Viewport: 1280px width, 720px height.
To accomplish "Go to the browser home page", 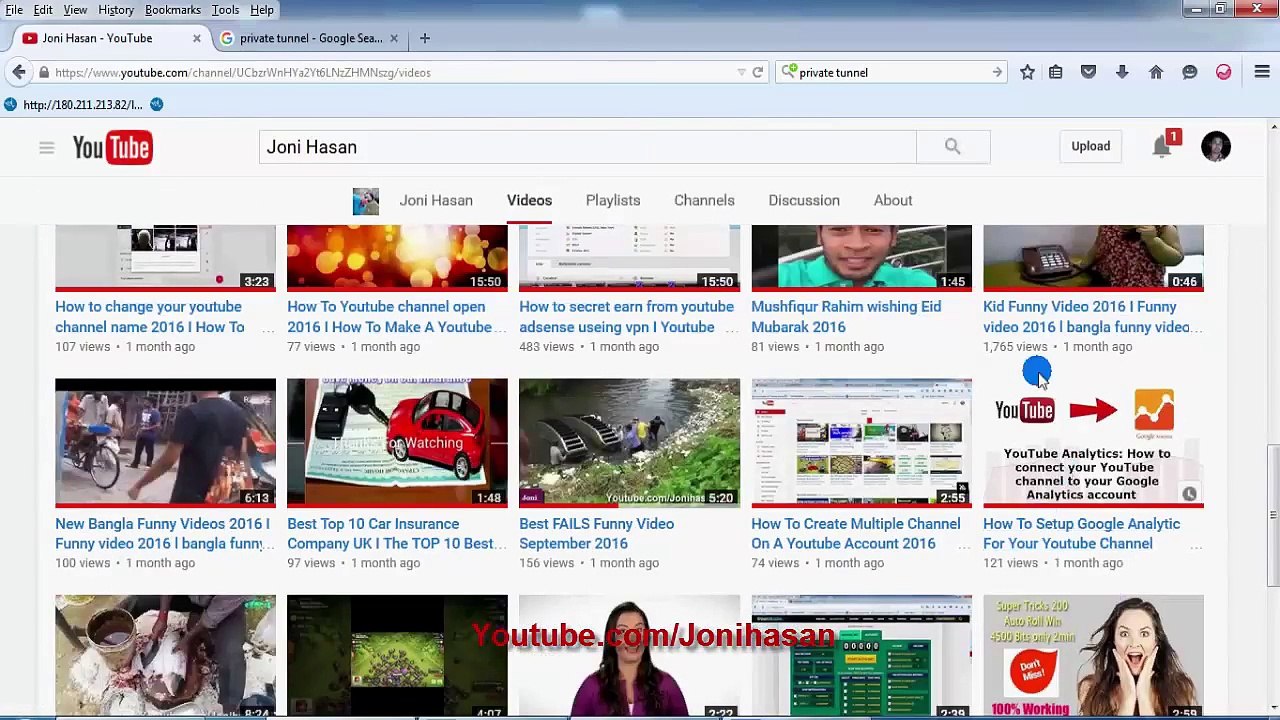I will pos(1156,72).
